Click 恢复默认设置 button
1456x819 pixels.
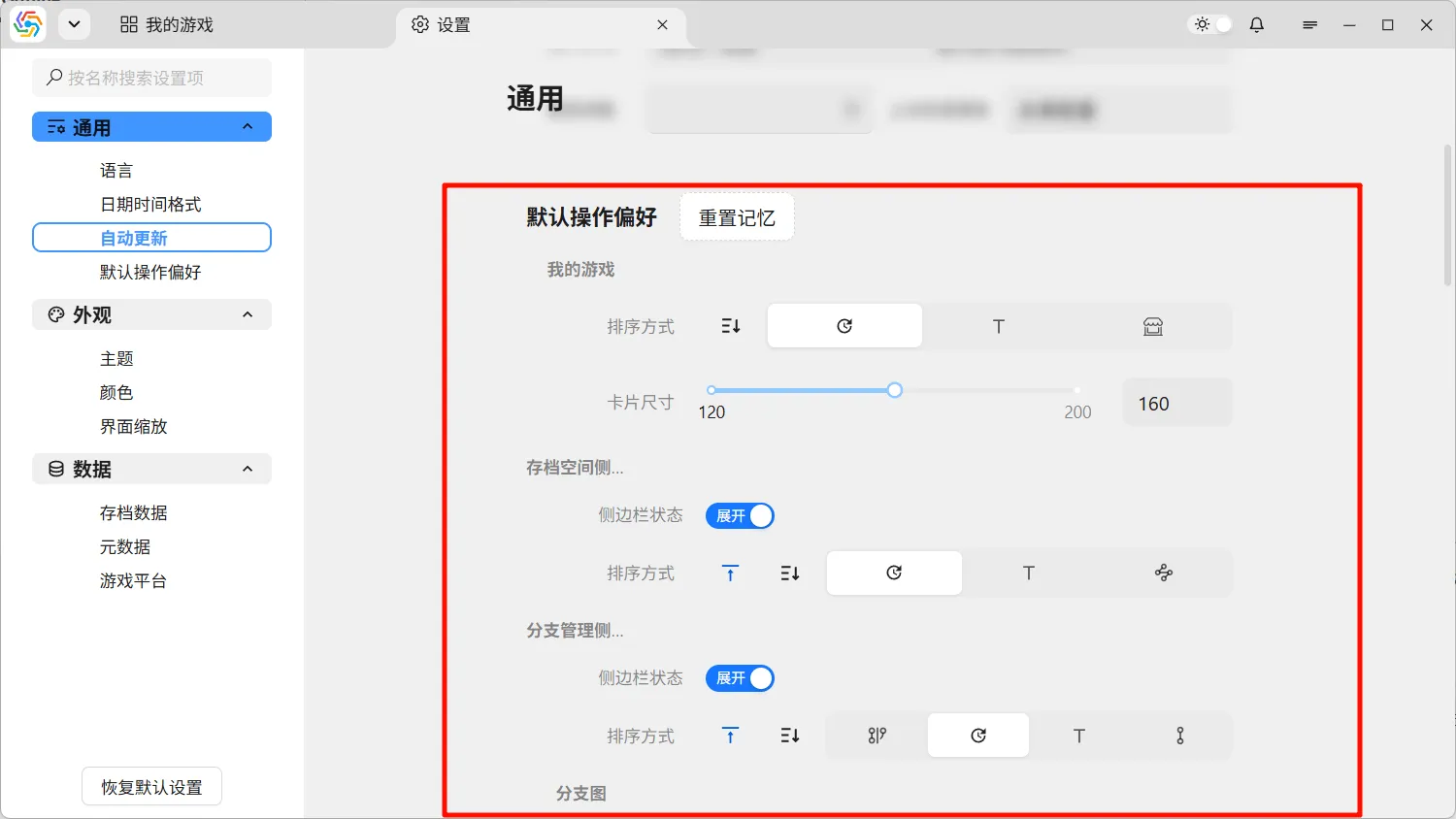pyautogui.click(x=151, y=787)
